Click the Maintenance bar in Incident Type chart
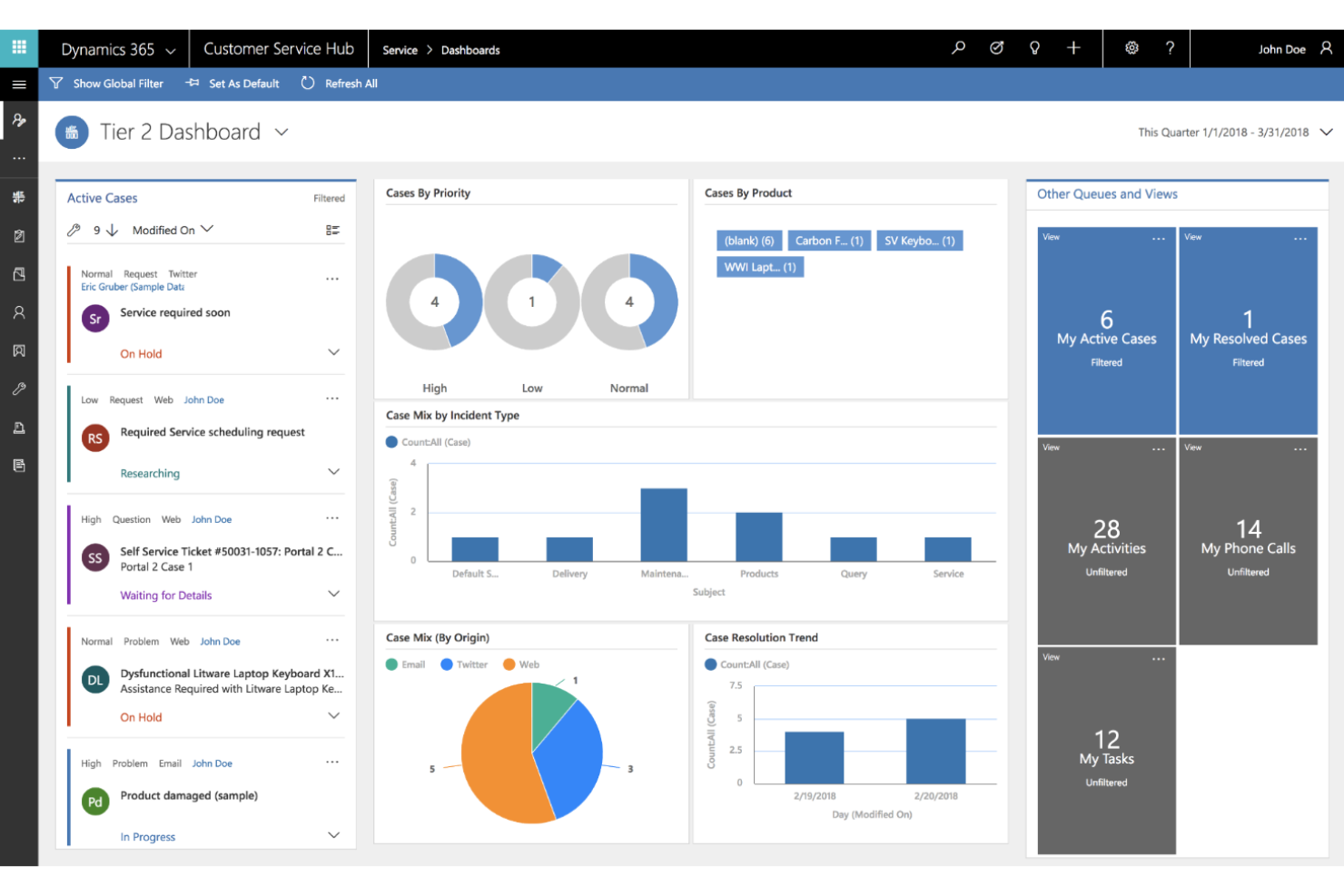Screen dimensions: 1344x896 click(x=664, y=525)
